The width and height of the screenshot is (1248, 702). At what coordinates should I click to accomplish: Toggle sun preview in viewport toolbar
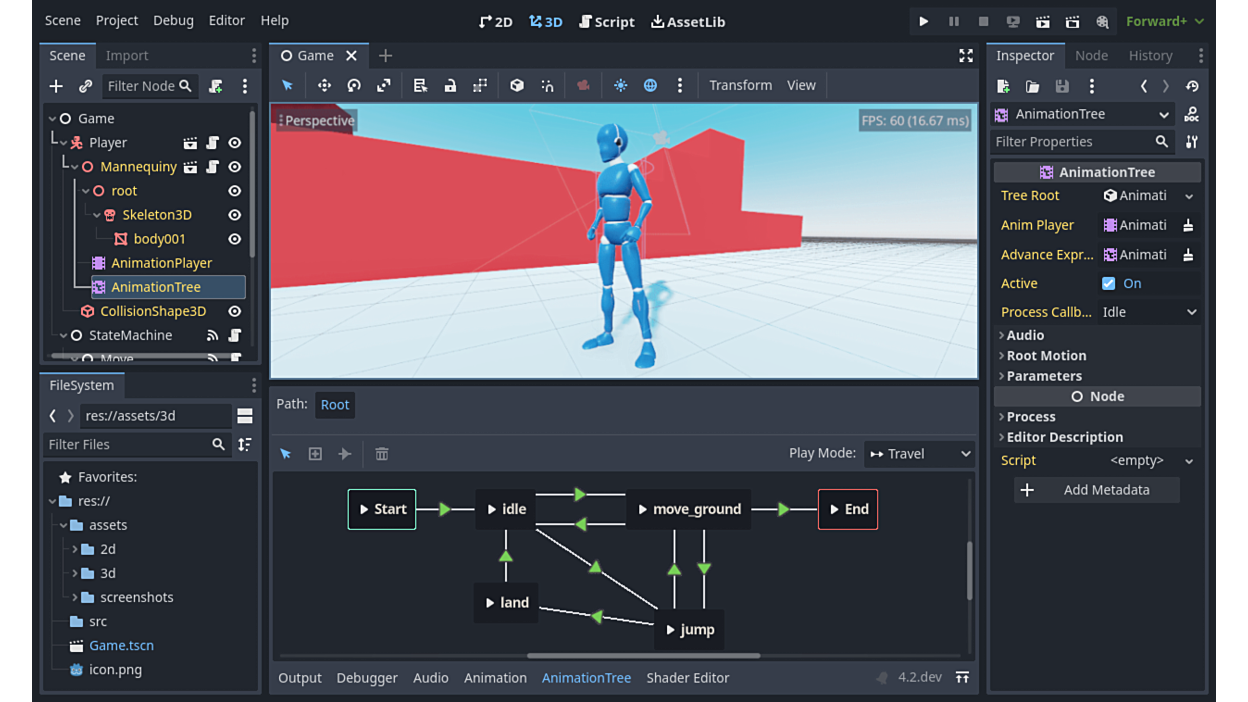620,86
